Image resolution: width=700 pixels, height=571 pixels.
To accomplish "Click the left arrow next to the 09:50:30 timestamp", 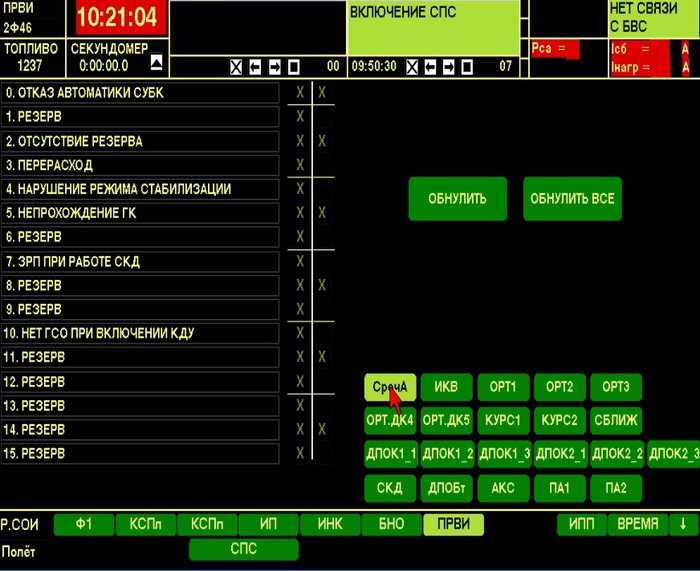I will [x=430, y=67].
